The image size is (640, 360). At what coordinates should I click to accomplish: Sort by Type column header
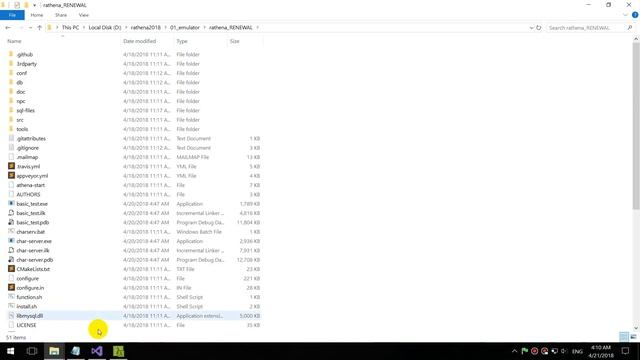pos(182,41)
